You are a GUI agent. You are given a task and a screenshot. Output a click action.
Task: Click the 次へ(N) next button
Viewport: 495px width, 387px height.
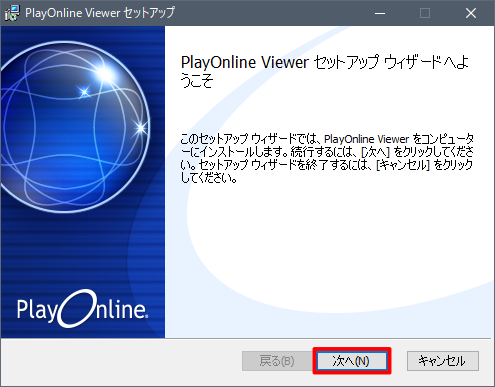(352, 361)
